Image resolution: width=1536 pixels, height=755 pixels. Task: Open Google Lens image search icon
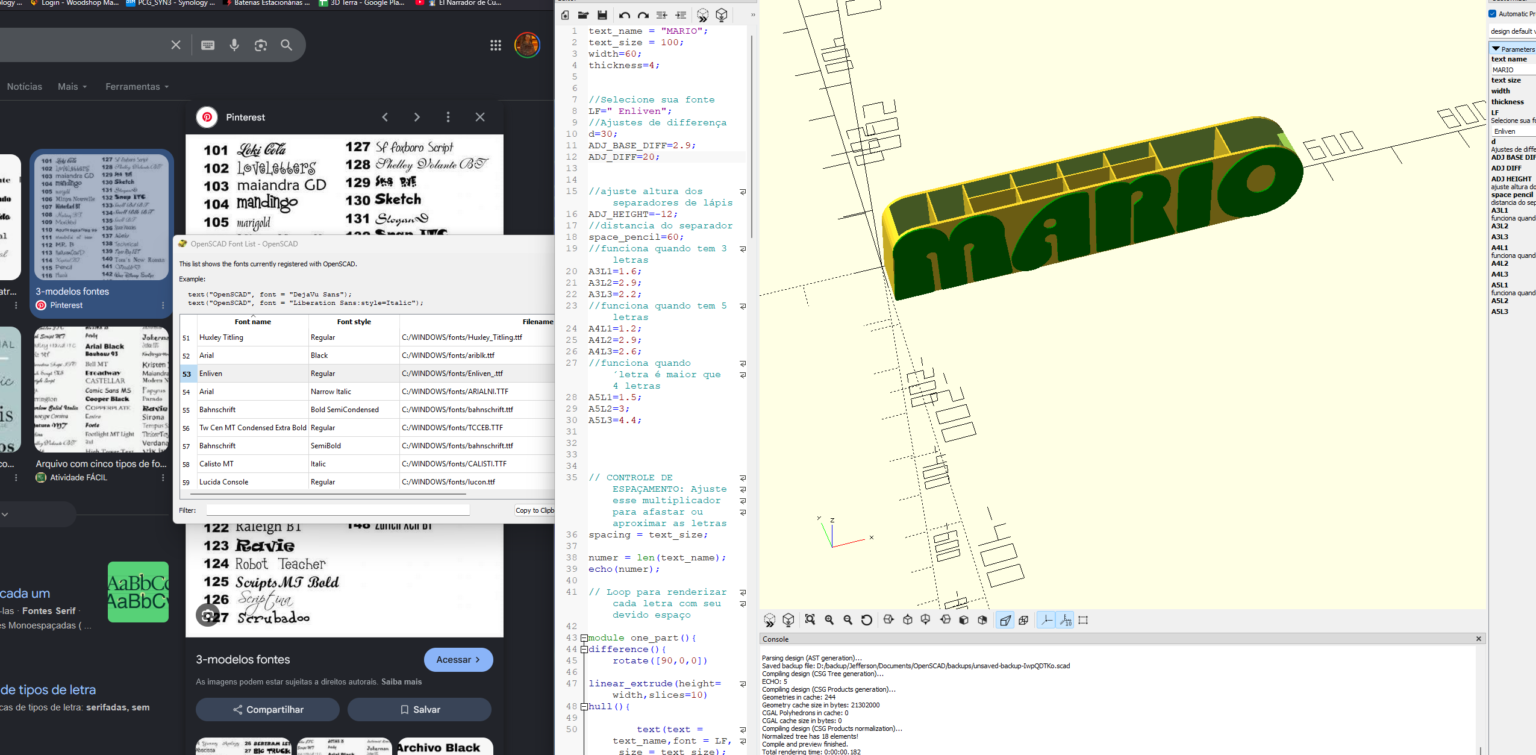(260, 45)
